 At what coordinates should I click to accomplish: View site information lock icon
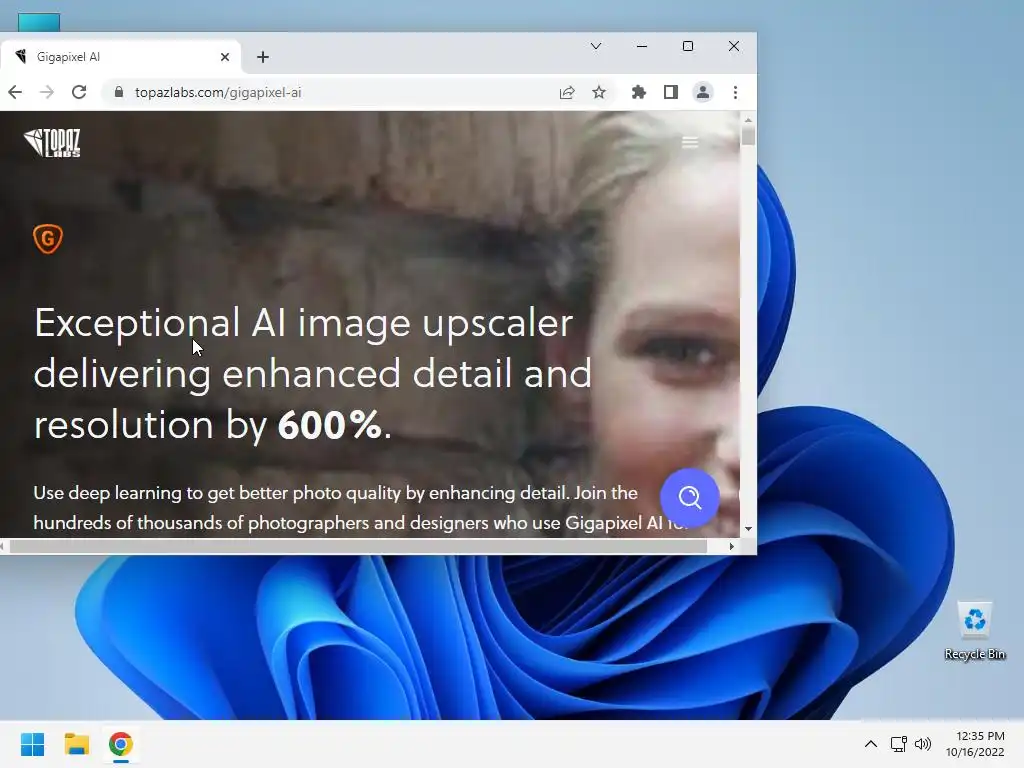click(118, 92)
